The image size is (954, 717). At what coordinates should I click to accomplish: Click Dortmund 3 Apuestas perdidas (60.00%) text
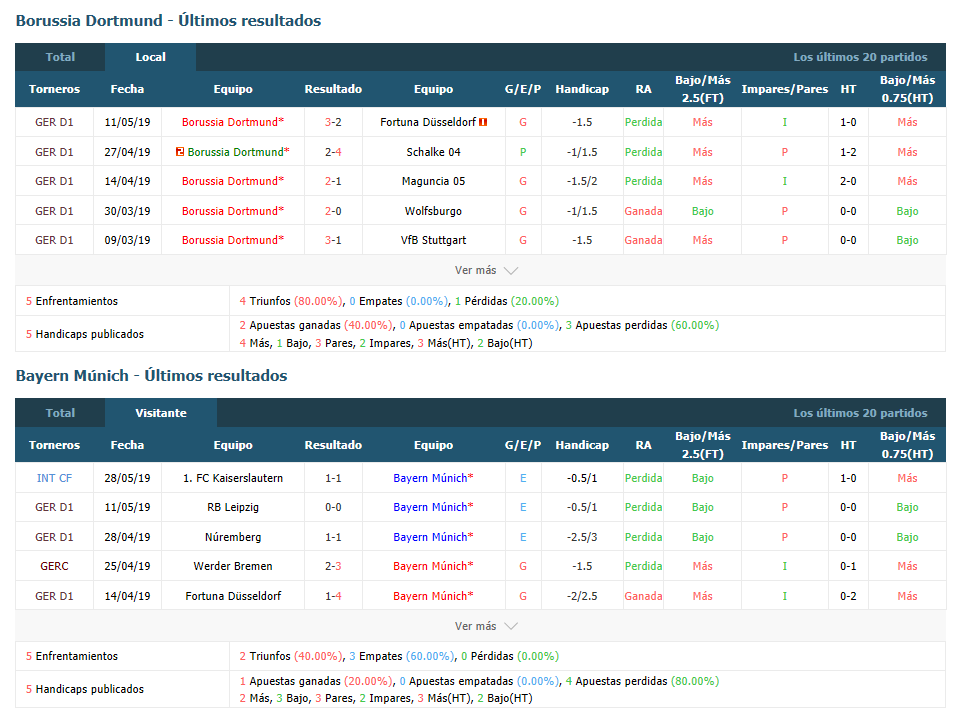642,326
